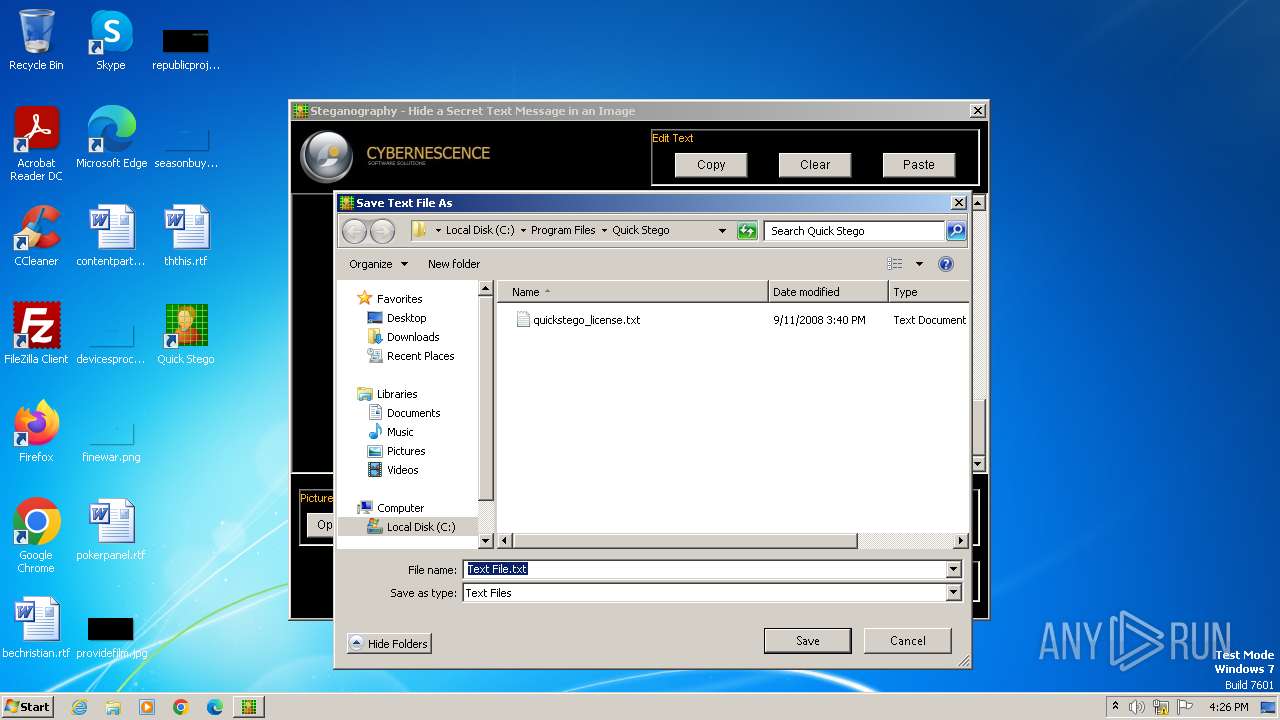This screenshot has width=1280, height=720.
Task: Open the view options dropdown arrow
Action: tap(919, 264)
